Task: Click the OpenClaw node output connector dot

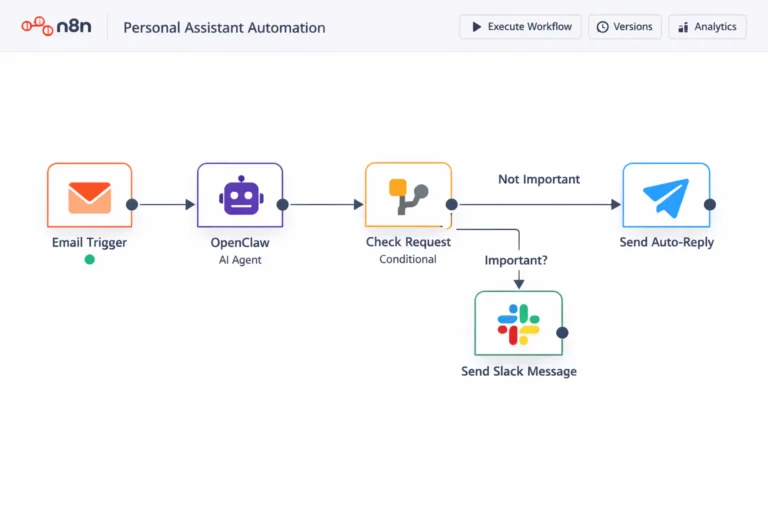Action: coord(283,204)
